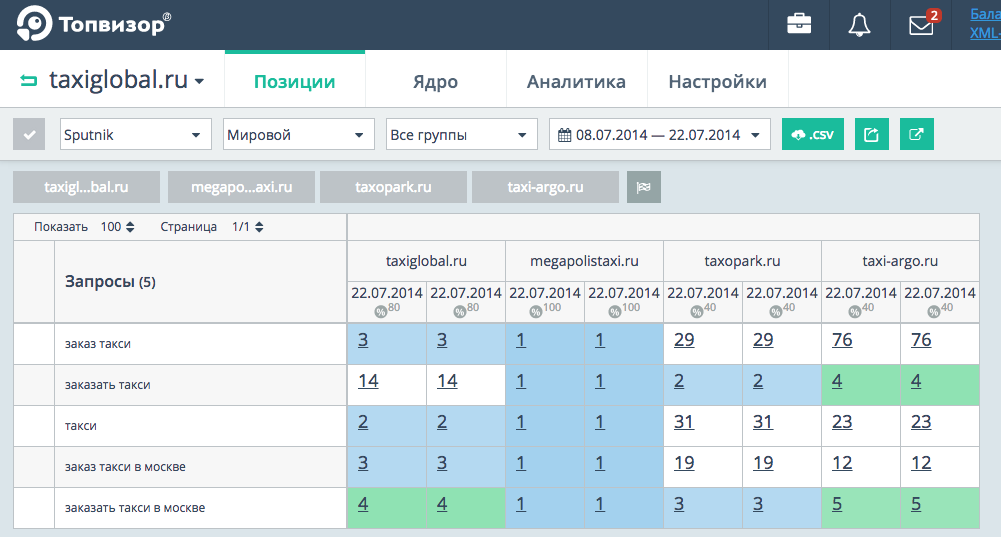Open the briefcase projects icon
The image size is (1001, 537).
point(799,25)
